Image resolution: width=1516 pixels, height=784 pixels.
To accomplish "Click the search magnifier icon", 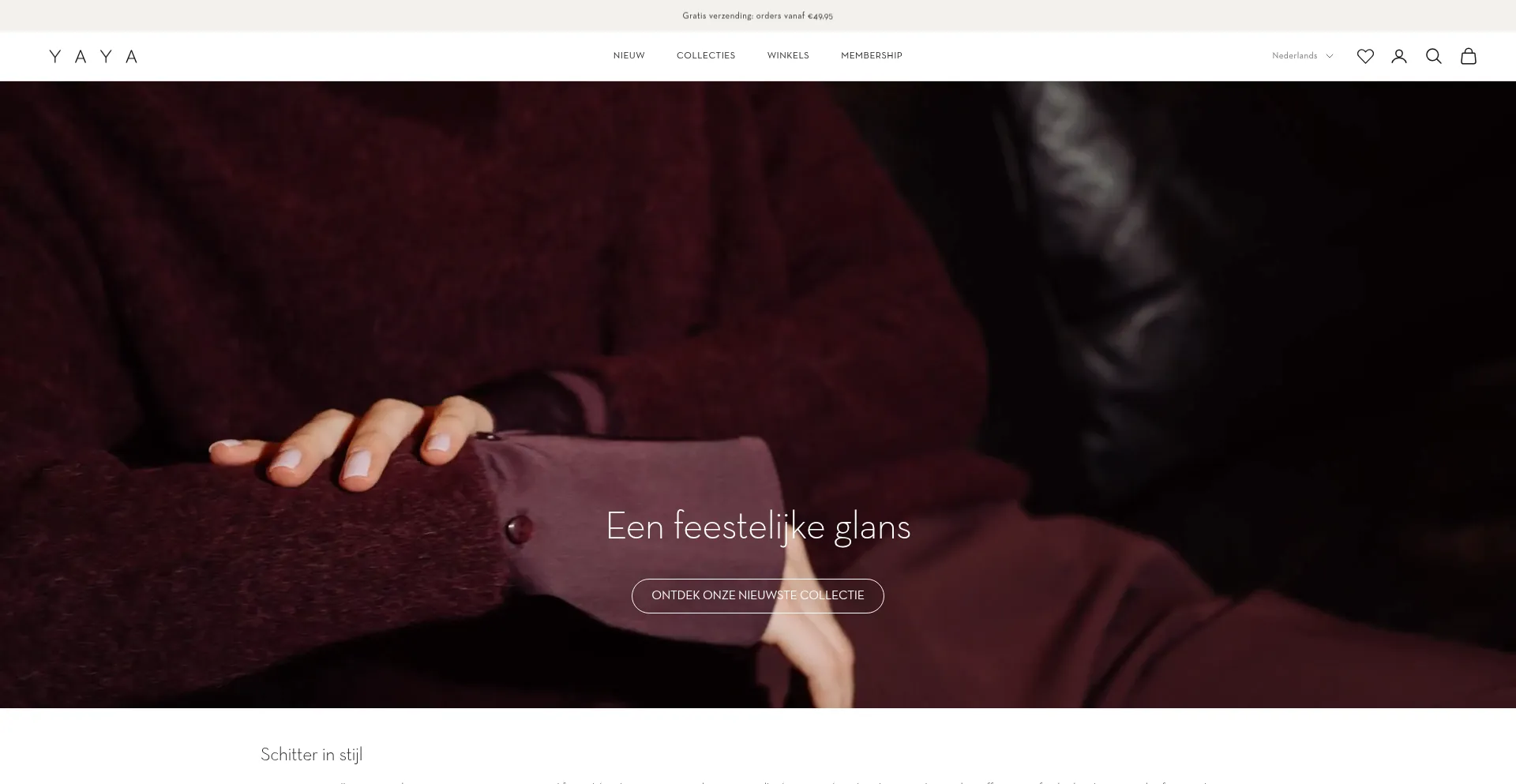I will point(1434,56).
